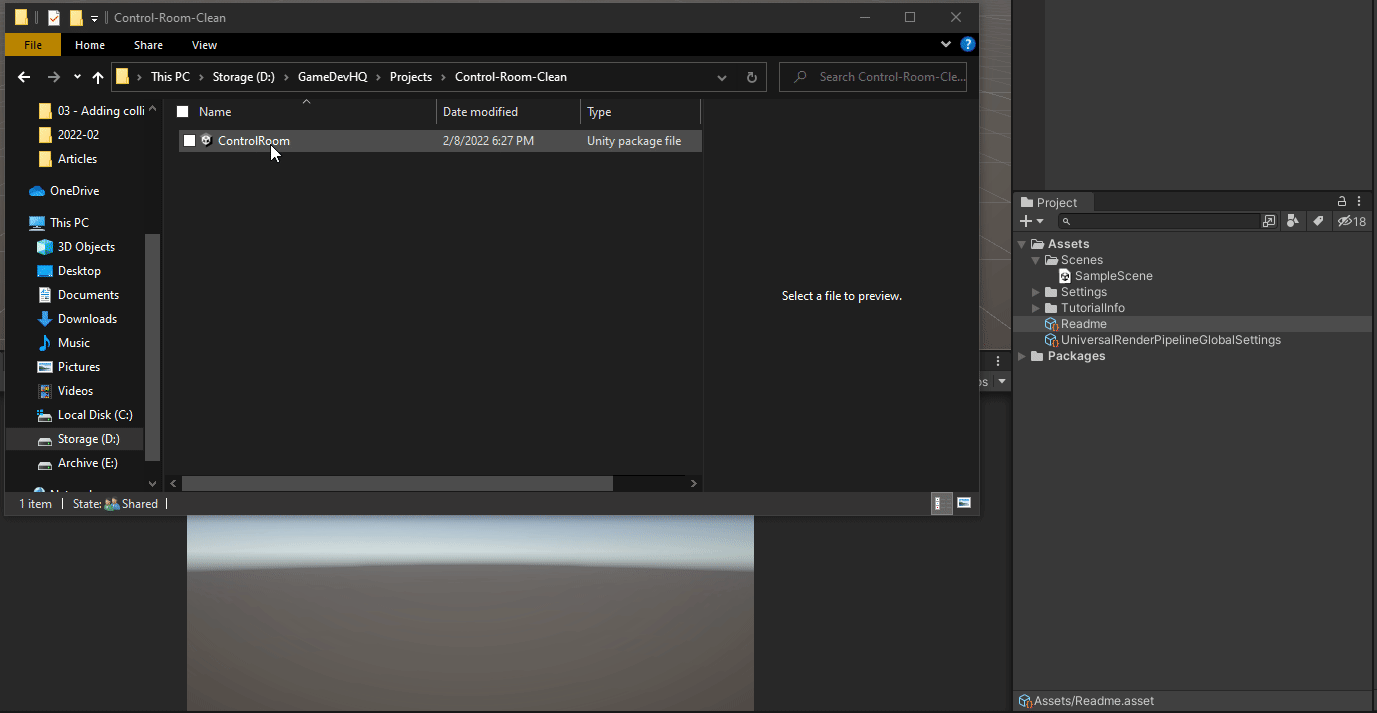Expand the Settings folder in Project

point(1036,292)
